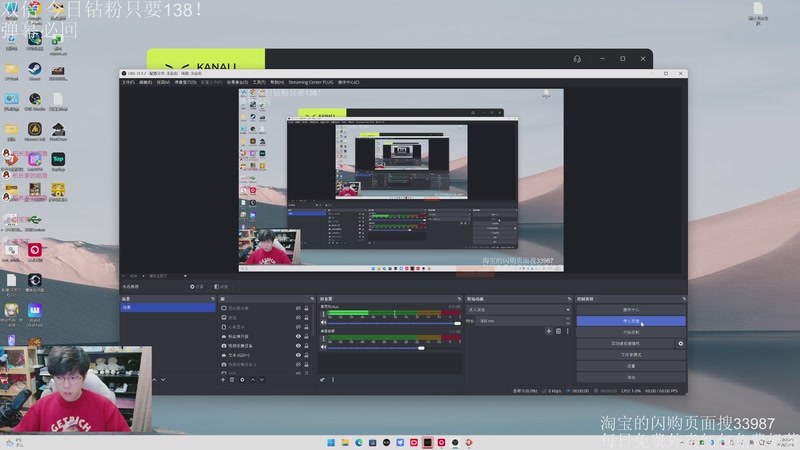Move source up with the Sources up arrow
The width and height of the screenshot is (800, 450).
pos(253,380)
